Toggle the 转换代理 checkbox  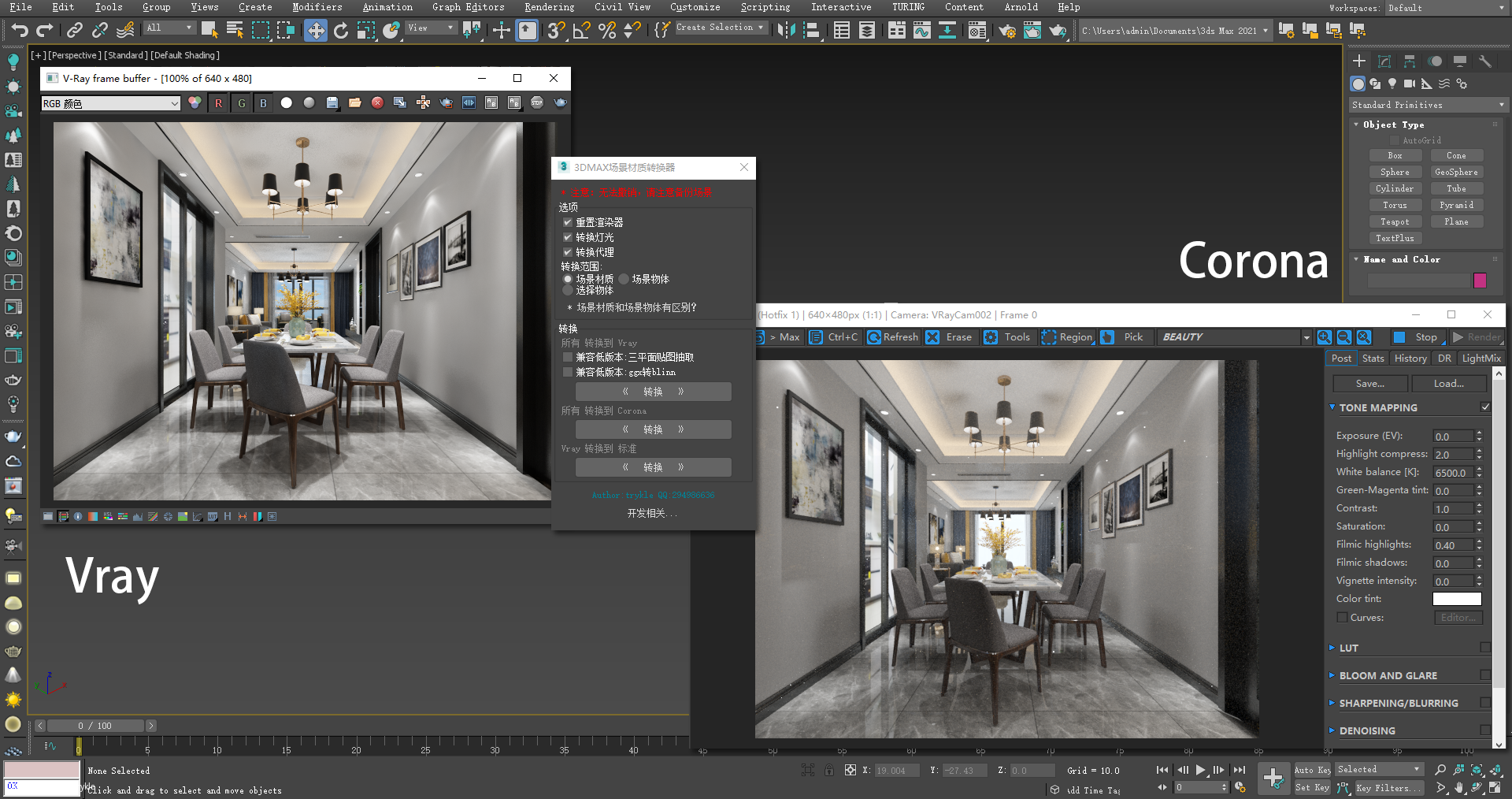tap(567, 252)
